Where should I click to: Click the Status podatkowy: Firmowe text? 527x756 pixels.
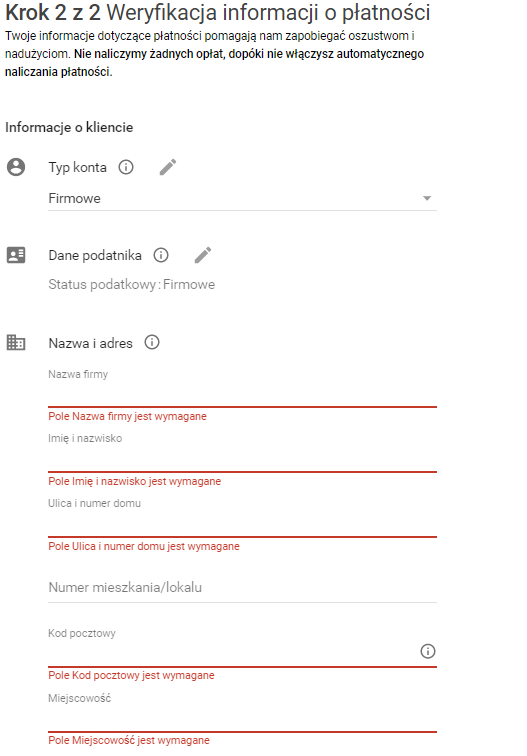click(x=132, y=284)
